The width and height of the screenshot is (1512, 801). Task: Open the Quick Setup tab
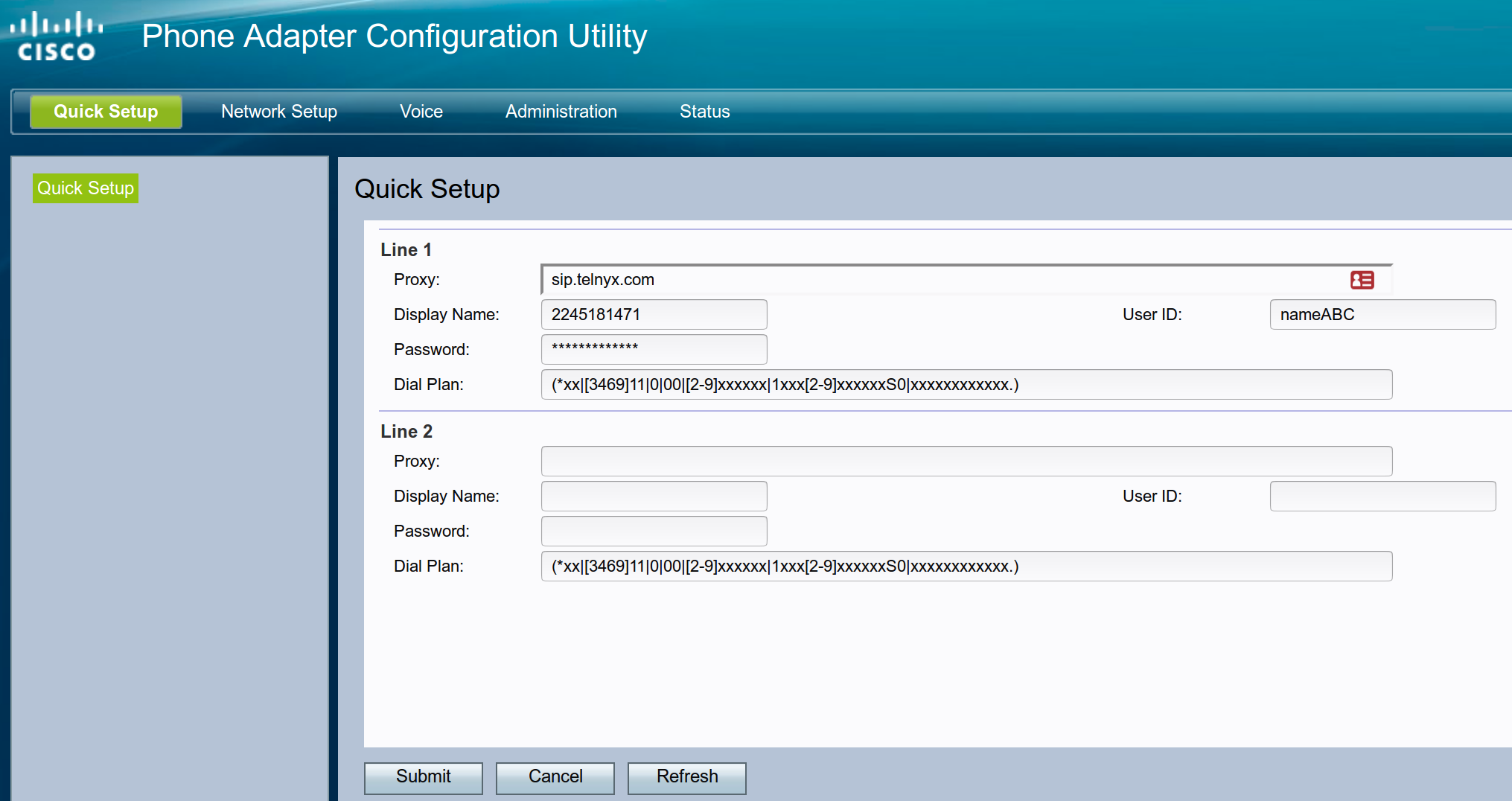tap(106, 112)
